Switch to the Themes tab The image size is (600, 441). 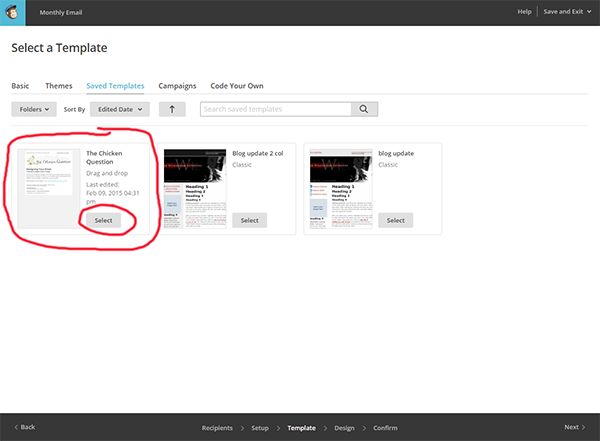(x=59, y=86)
